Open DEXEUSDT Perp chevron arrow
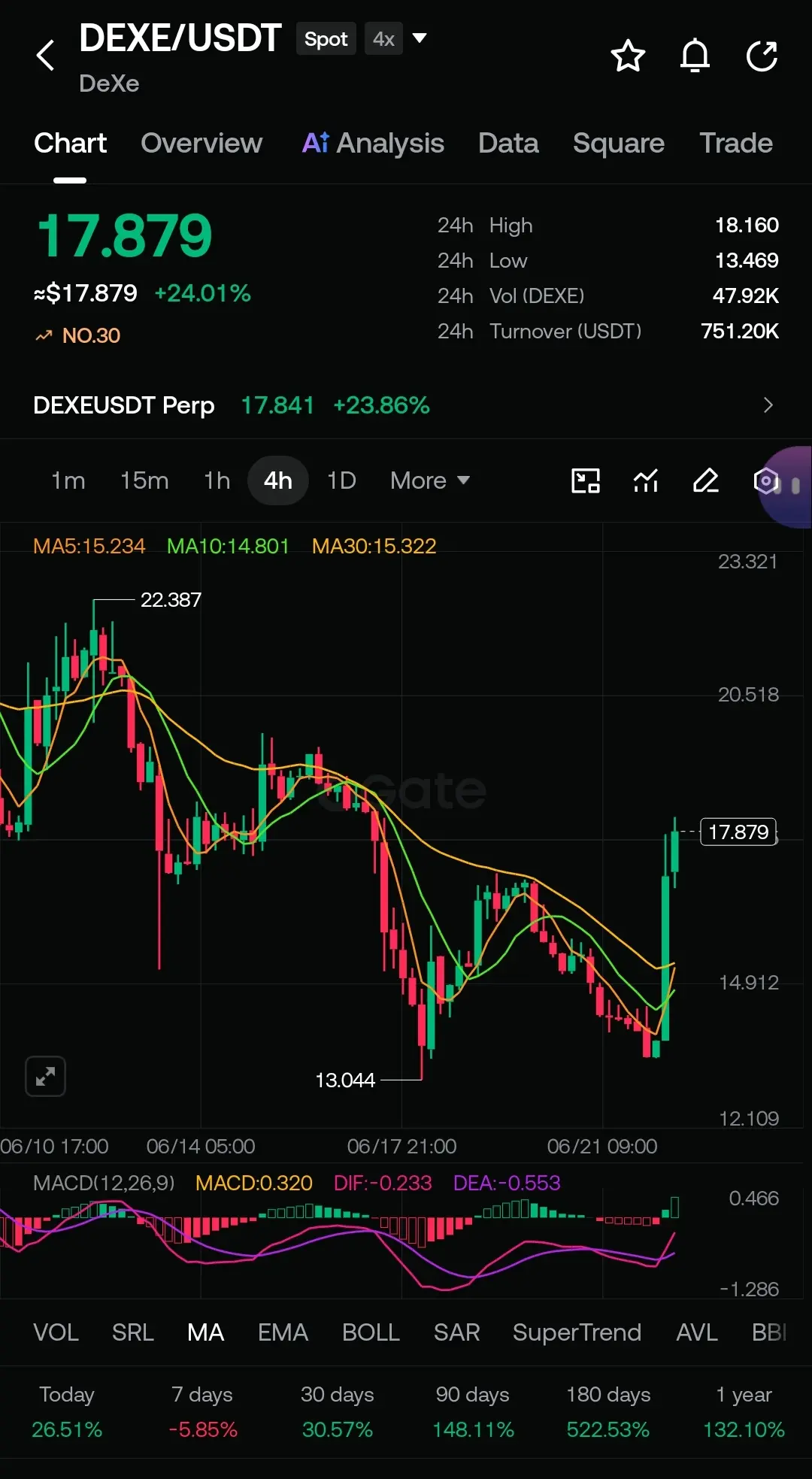 point(768,405)
